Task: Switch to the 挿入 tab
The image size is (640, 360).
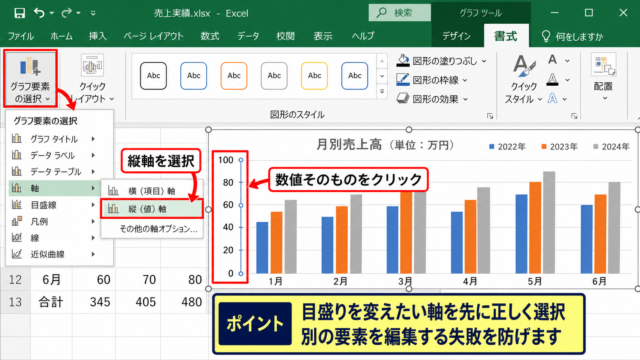Action: 98,36
